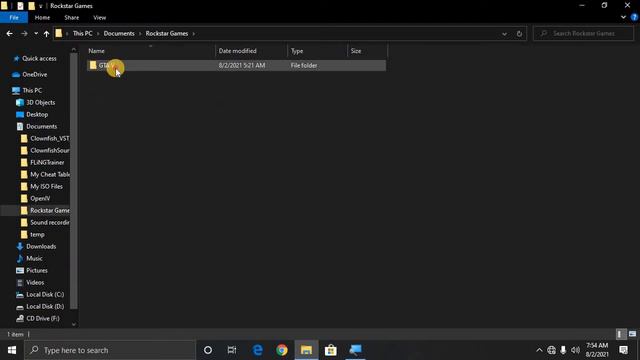This screenshot has height=360, width=640.
Task: Click the navigation pane scrollbar
Action: tap(74, 180)
